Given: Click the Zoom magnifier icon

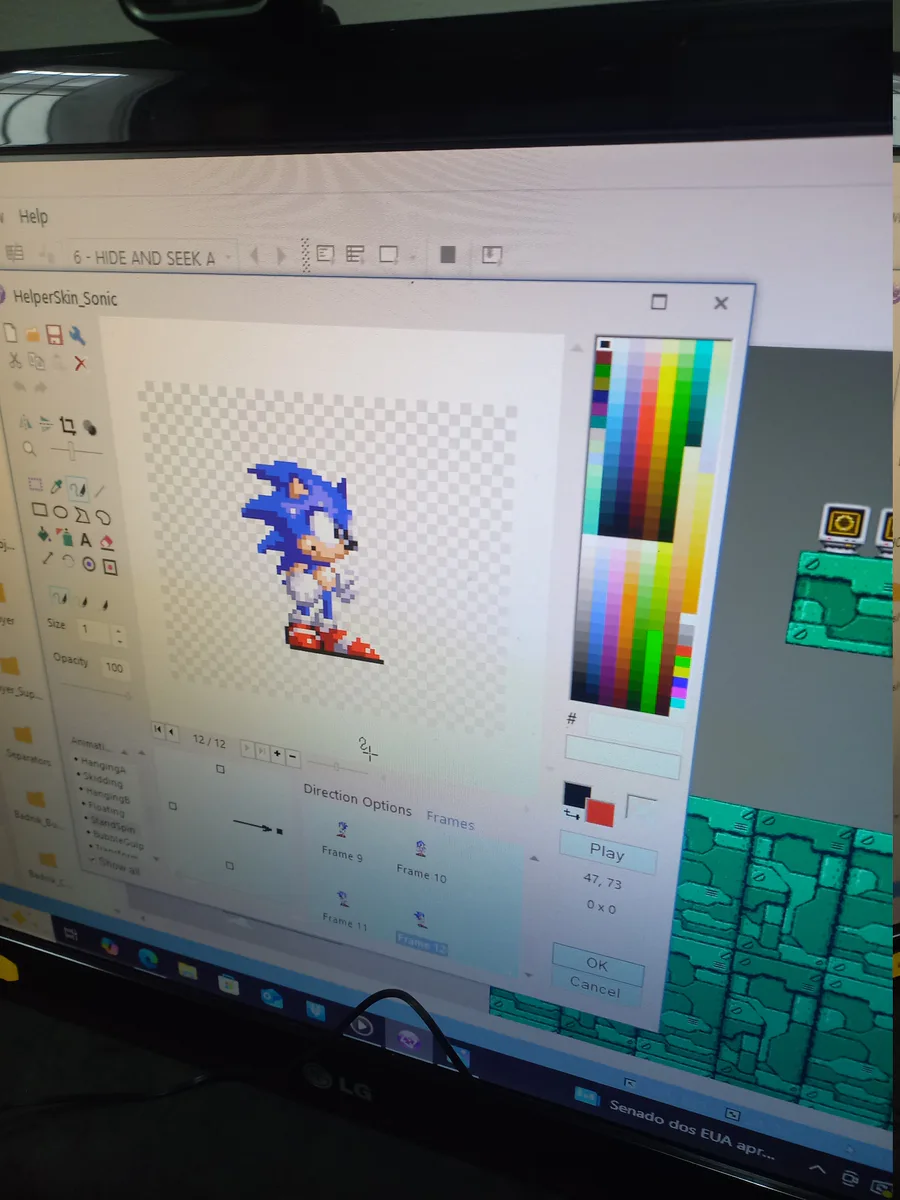Looking at the screenshot, I should point(30,449).
